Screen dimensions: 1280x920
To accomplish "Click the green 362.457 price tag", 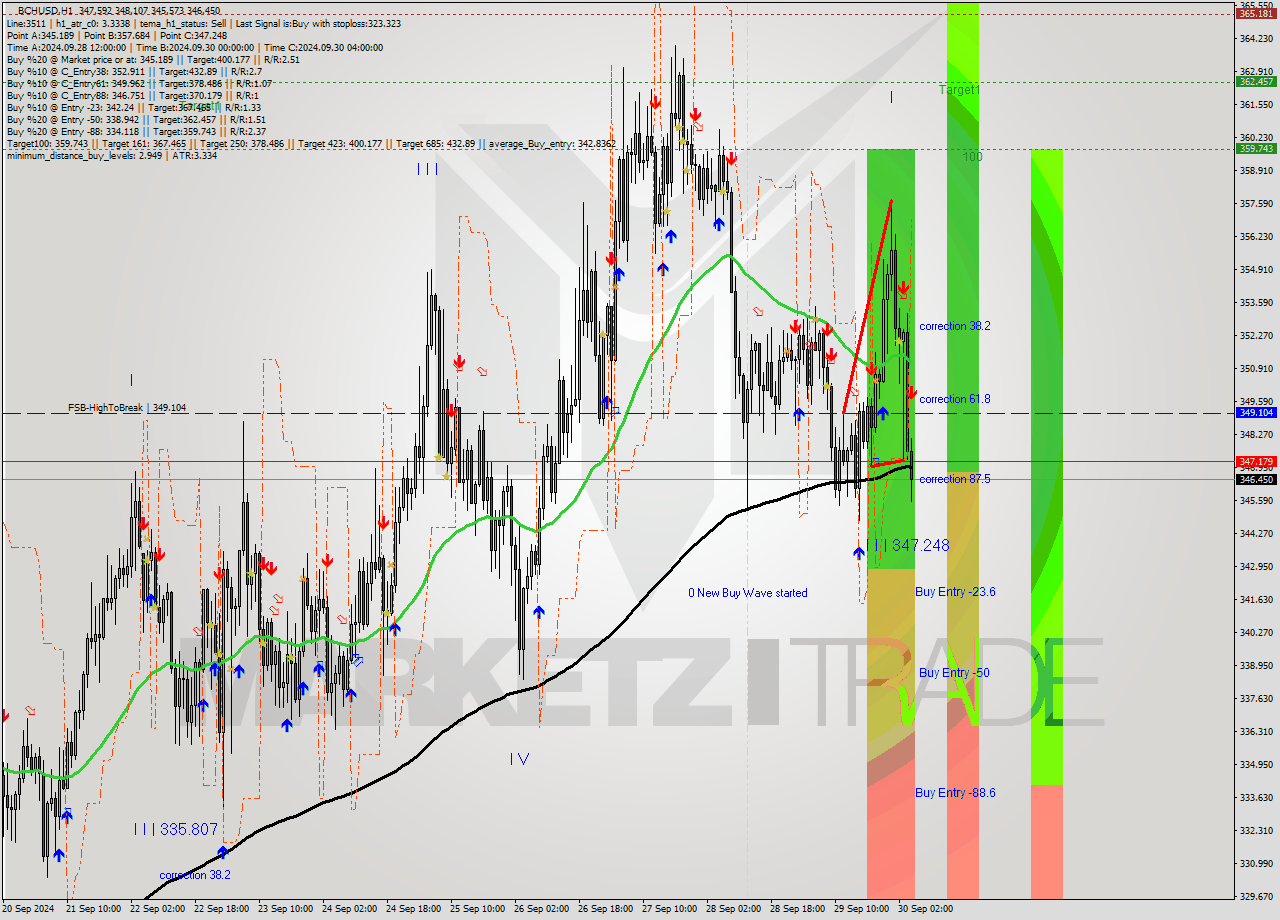I will tap(1256, 82).
